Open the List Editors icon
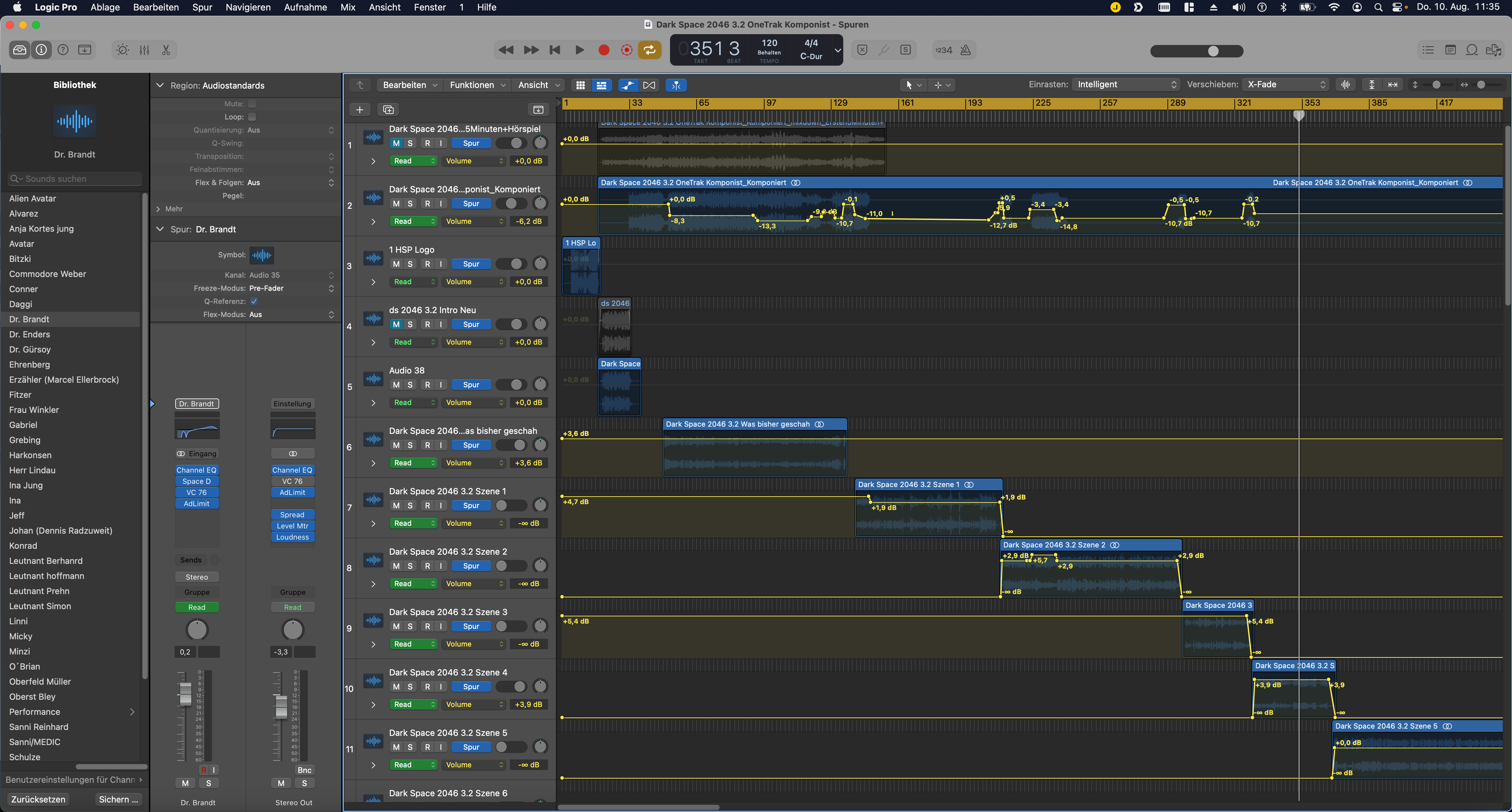The width and height of the screenshot is (1512, 812). pos(1428,50)
